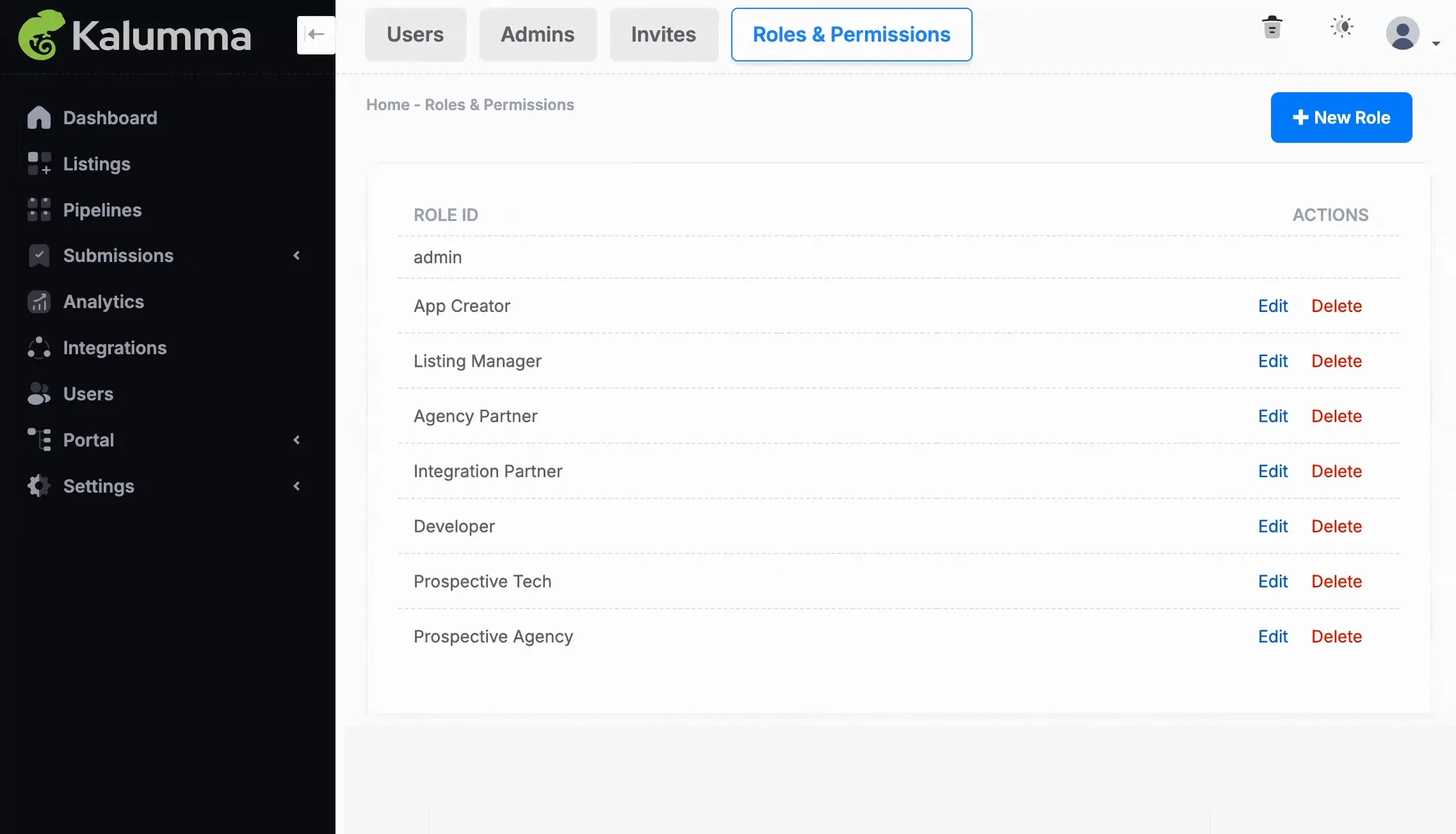Expand the Submissions submenu chevron
This screenshot has width=1456, height=834.
point(296,256)
